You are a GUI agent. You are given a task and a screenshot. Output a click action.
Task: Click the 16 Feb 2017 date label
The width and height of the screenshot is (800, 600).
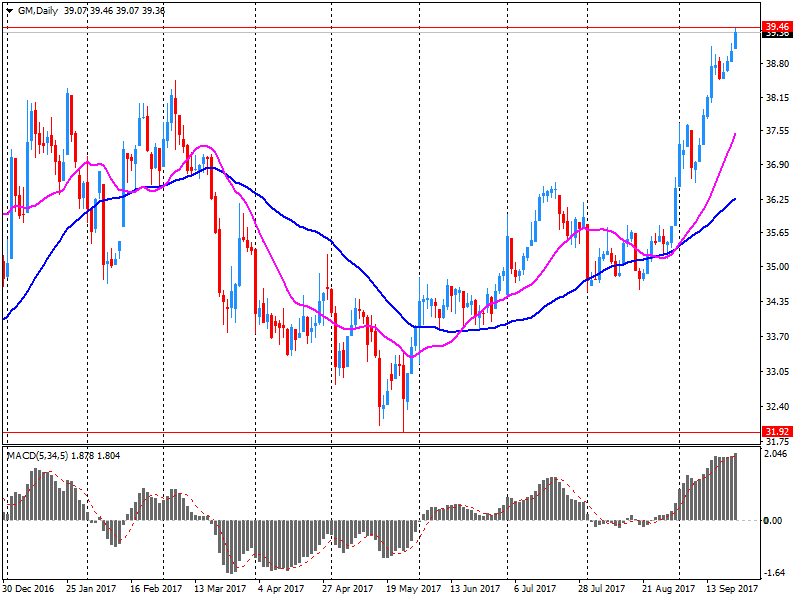click(x=156, y=589)
